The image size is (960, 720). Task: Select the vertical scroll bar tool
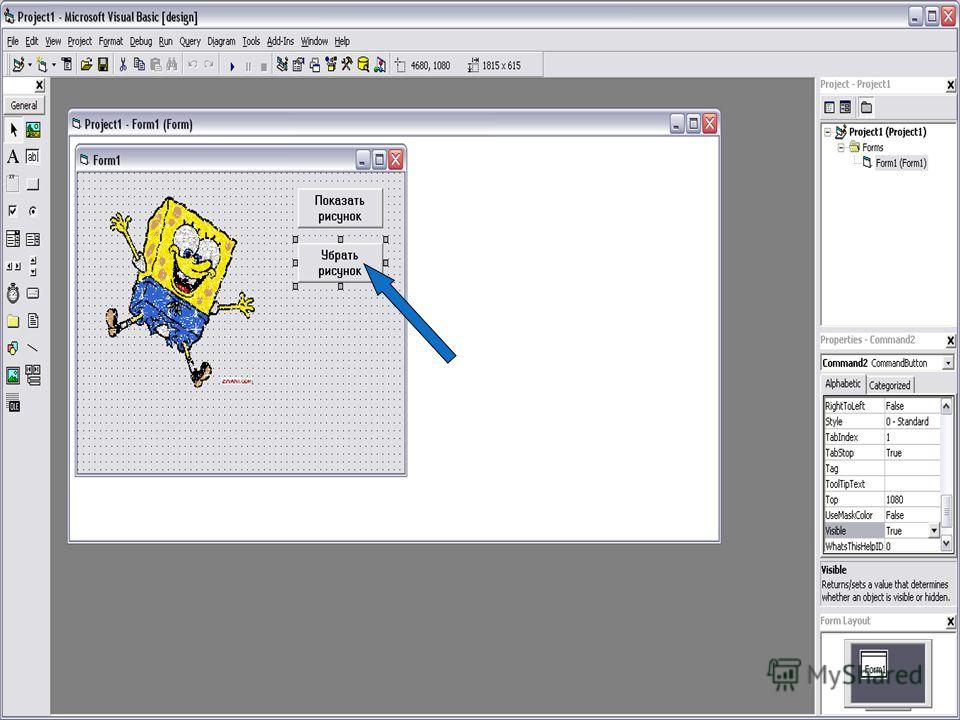click(33, 266)
